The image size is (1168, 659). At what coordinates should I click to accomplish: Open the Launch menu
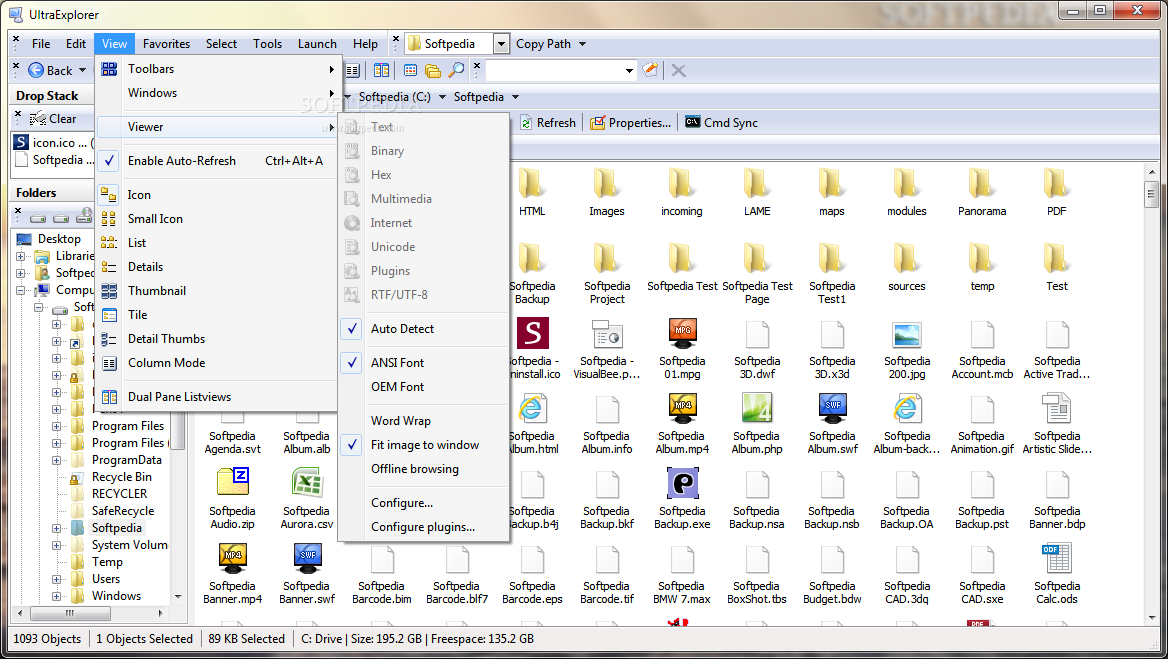[317, 44]
